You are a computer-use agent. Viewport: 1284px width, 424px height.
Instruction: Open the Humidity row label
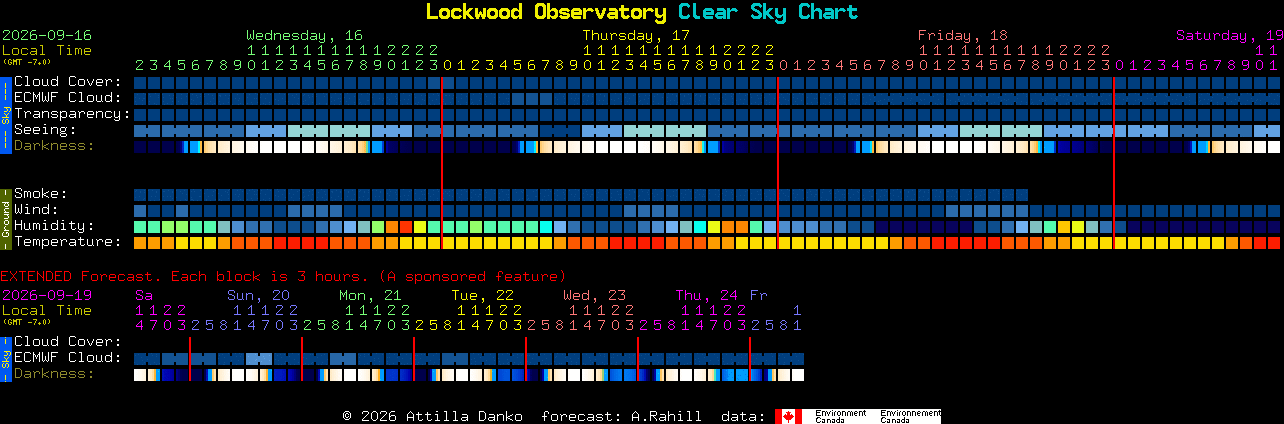coord(54,226)
